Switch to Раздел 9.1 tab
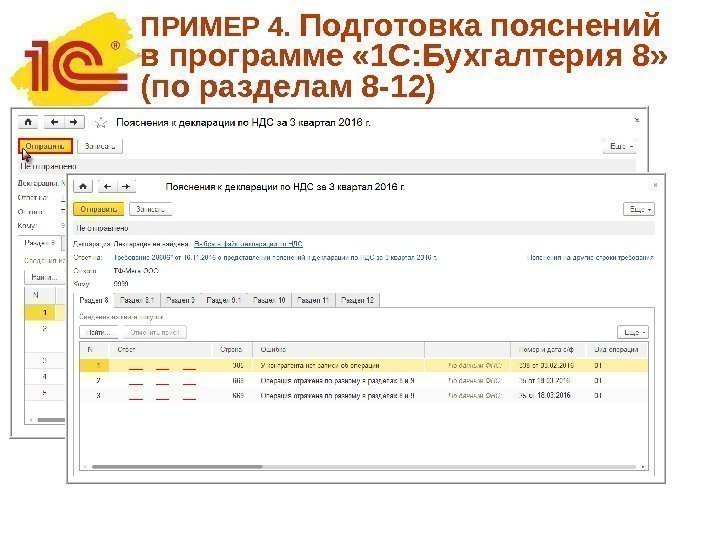The height and width of the screenshot is (540, 720). (224, 300)
